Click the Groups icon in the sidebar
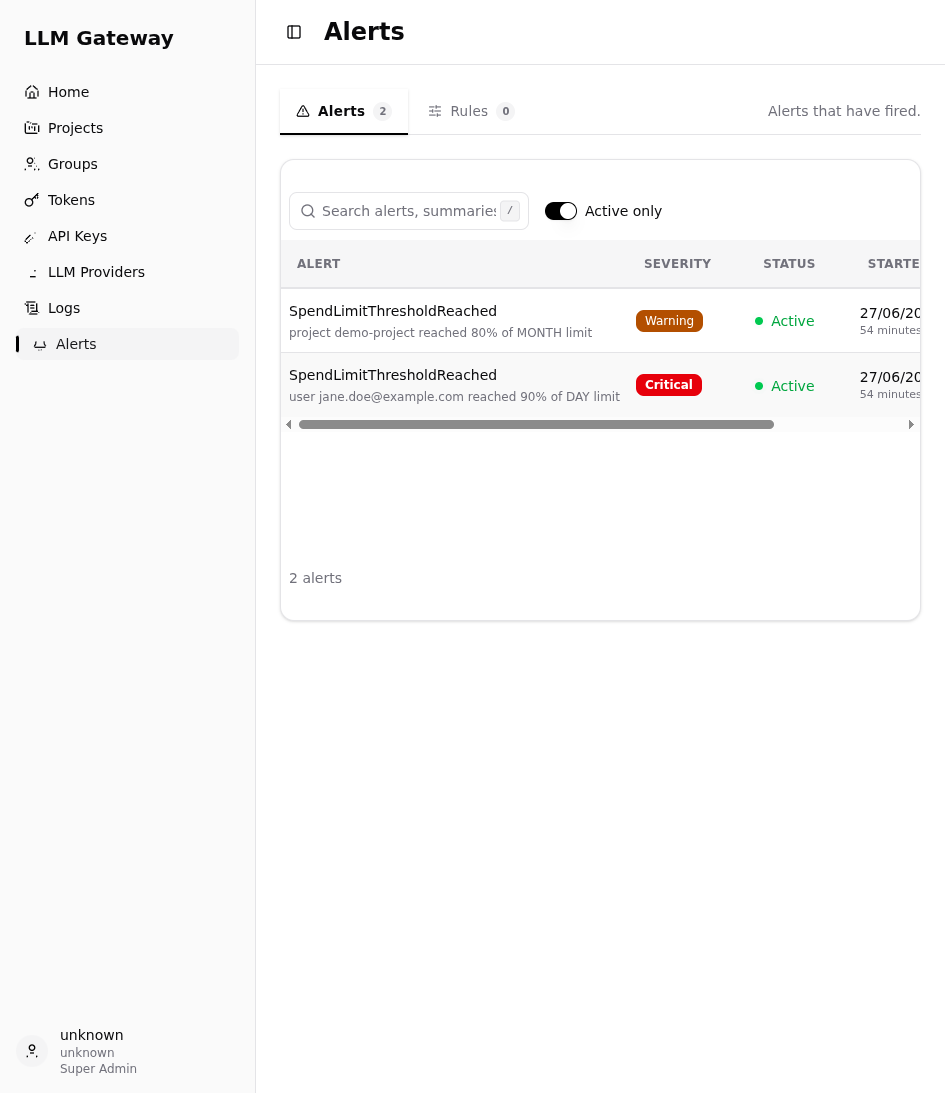945x1093 pixels. click(x=31, y=165)
